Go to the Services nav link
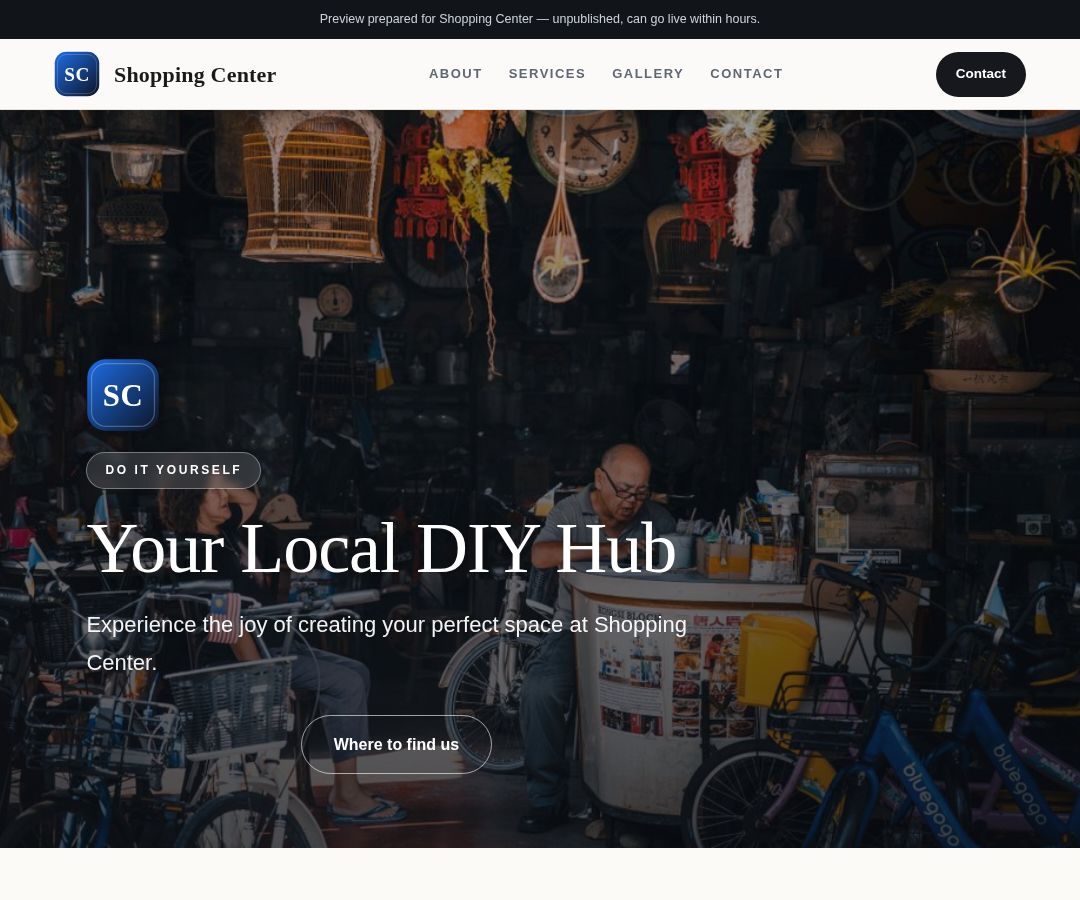This screenshot has height=900, width=1080. click(547, 74)
